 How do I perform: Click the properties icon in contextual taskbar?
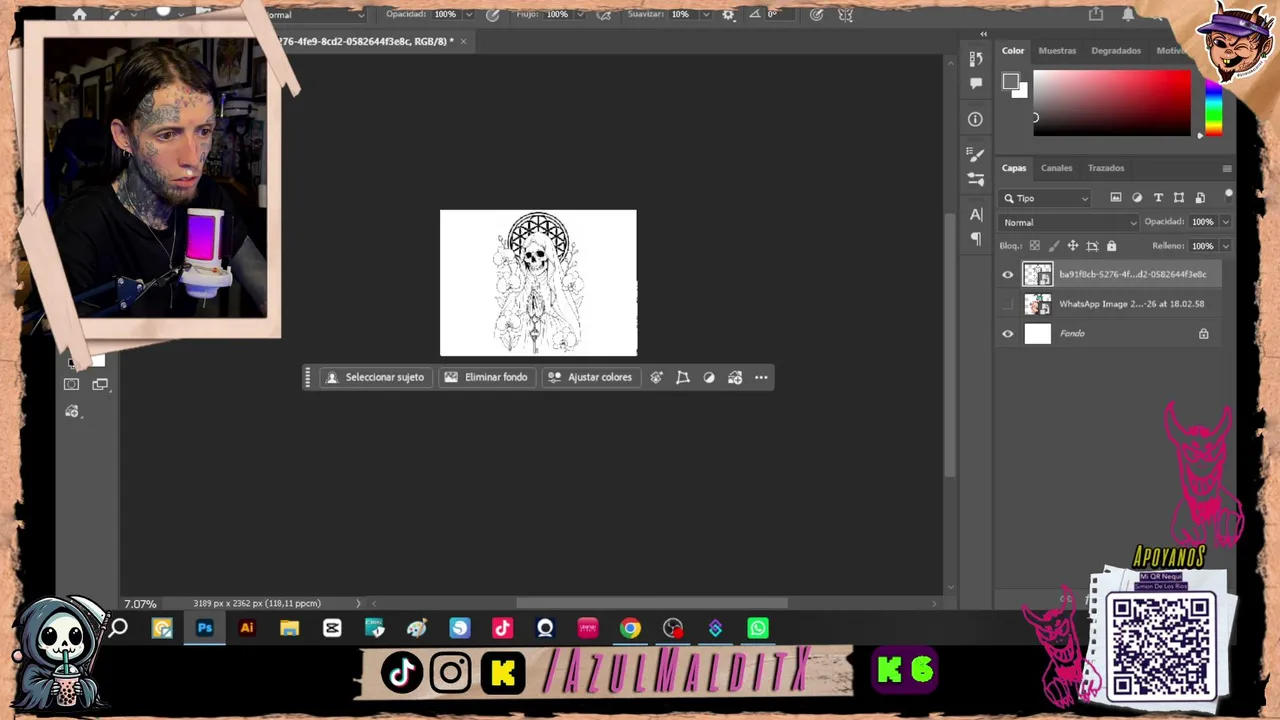pos(735,378)
